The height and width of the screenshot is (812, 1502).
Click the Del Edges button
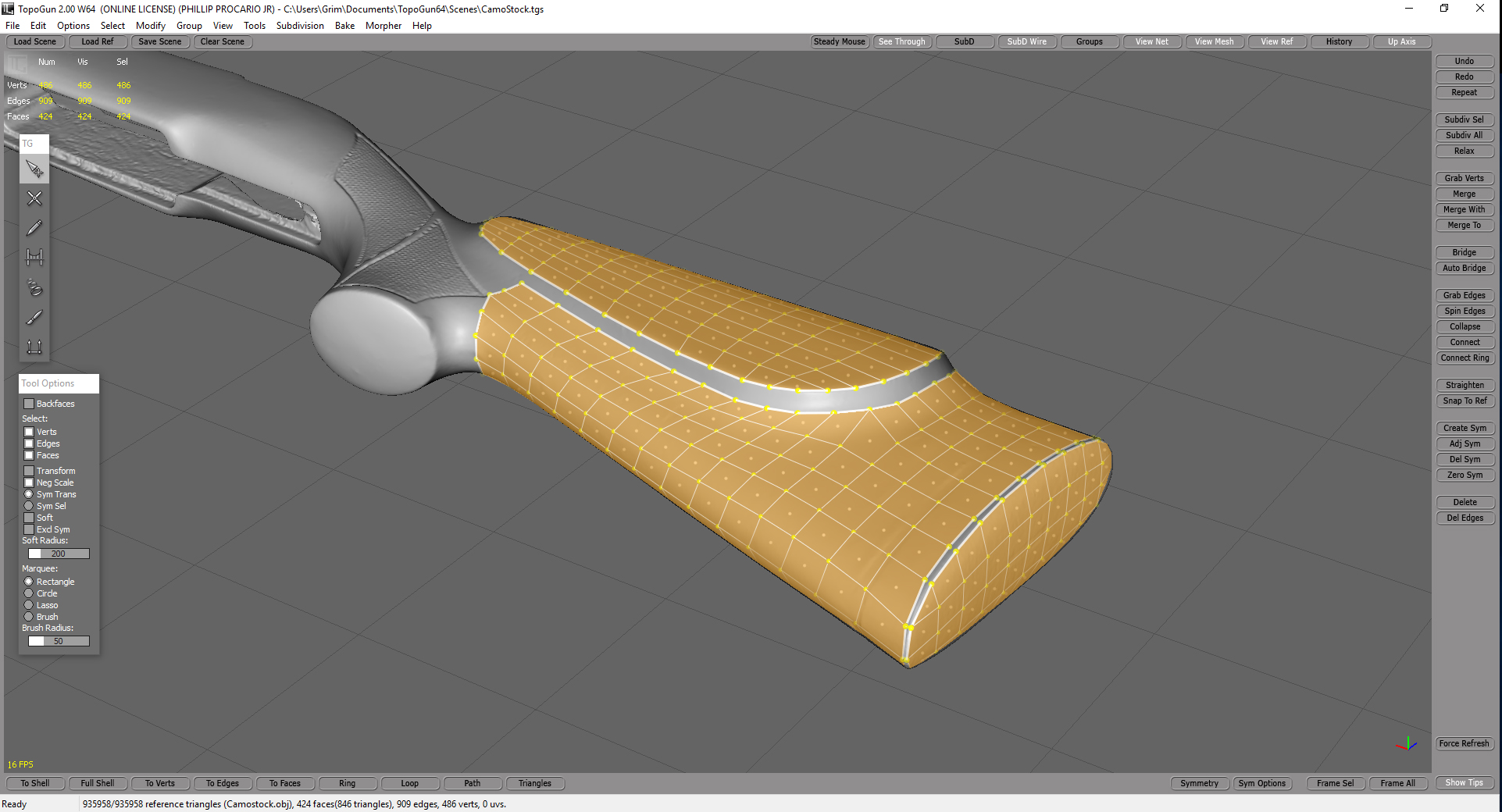1465,518
